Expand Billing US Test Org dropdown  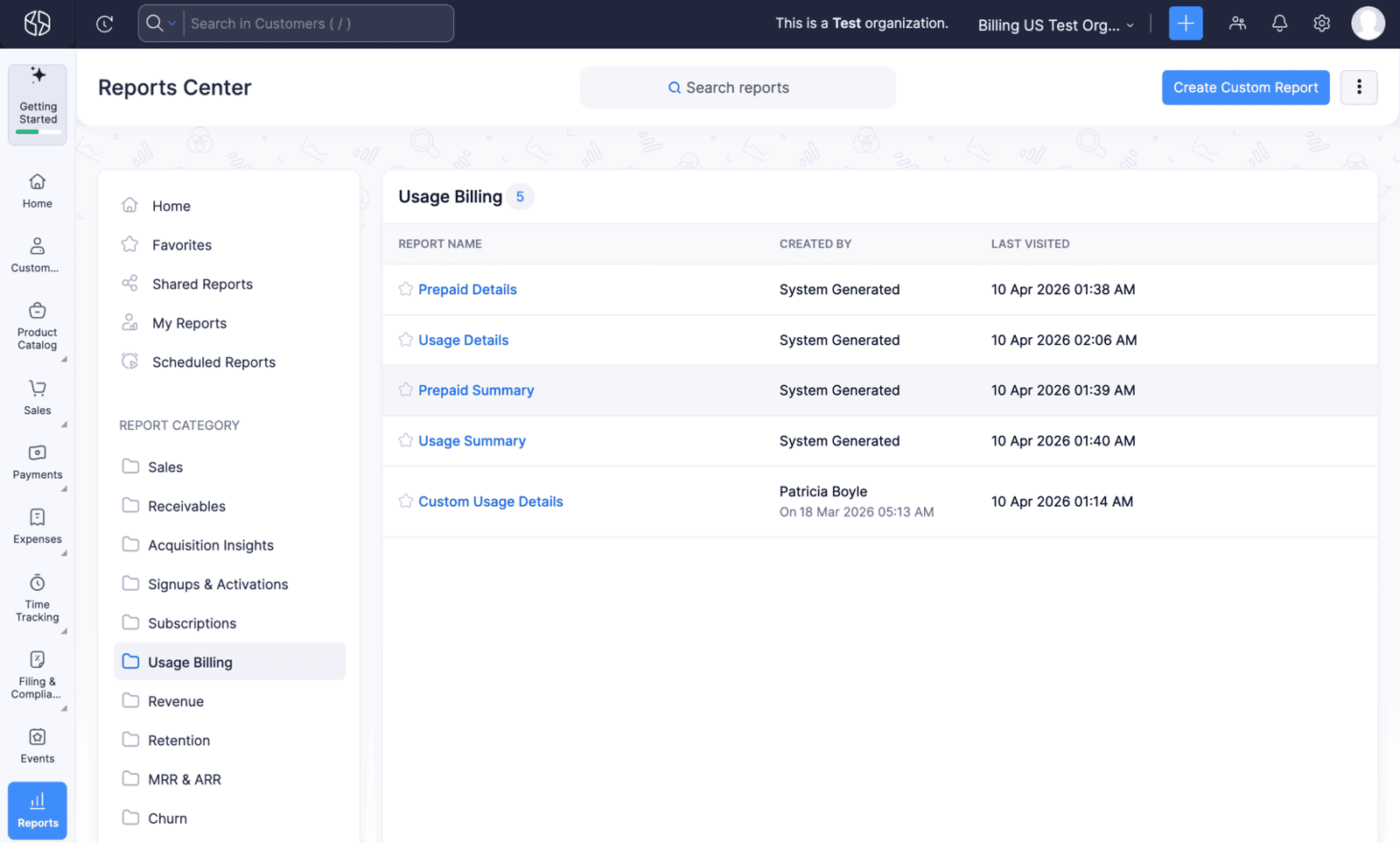(x=1055, y=25)
